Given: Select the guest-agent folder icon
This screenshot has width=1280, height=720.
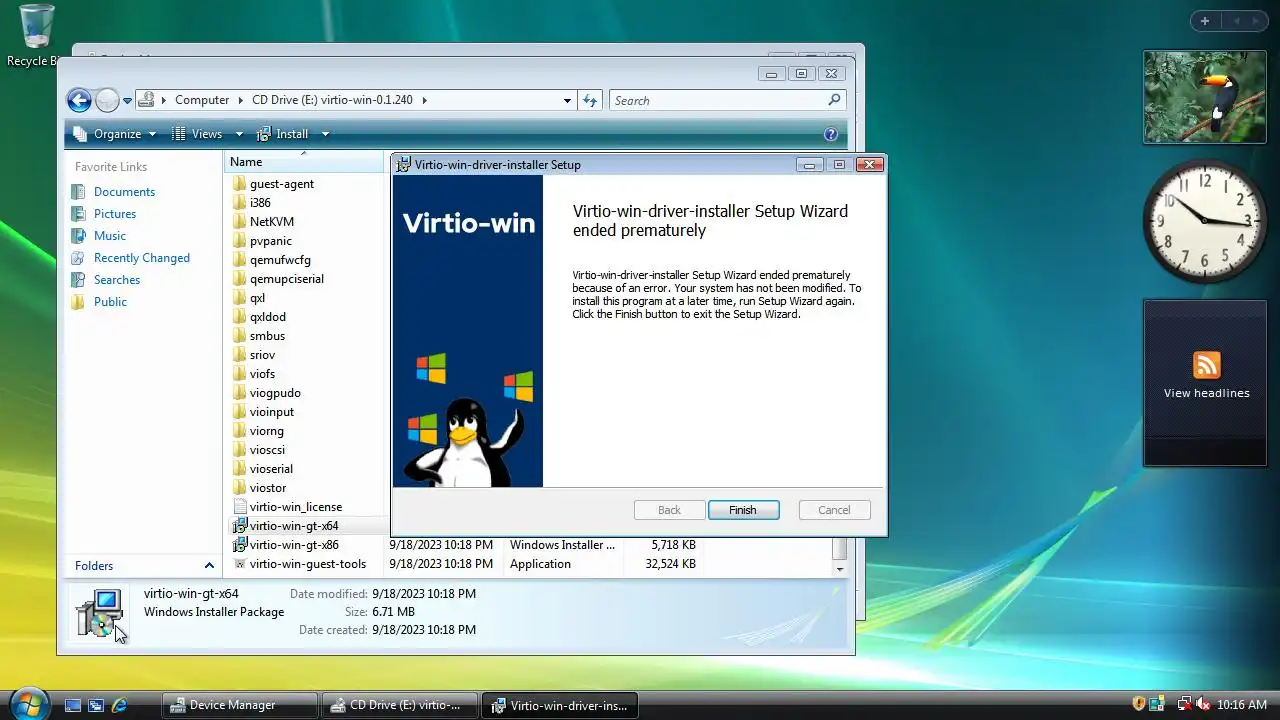Looking at the screenshot, I should point(239,184).
